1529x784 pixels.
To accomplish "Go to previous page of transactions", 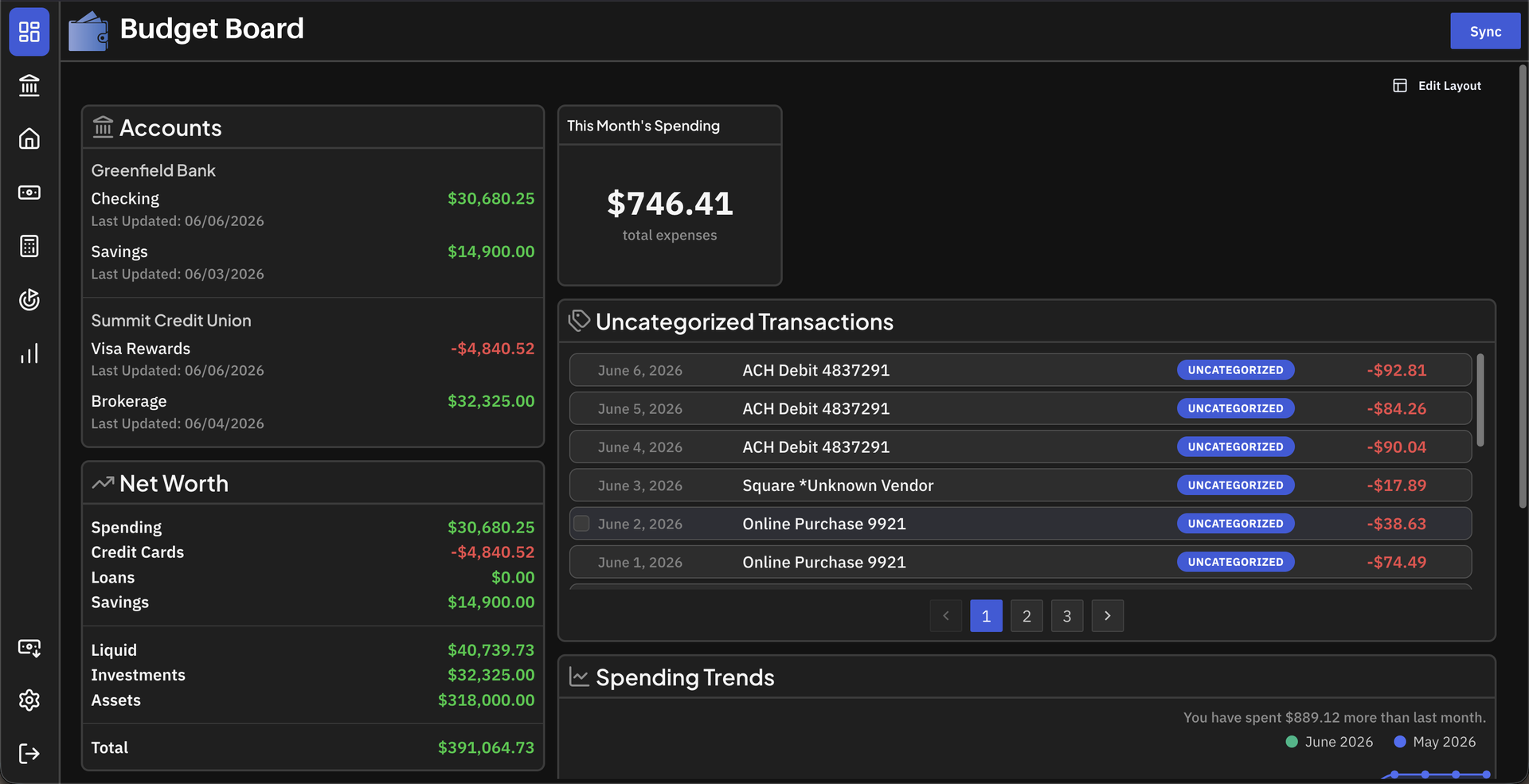I will tap(946, 616).
